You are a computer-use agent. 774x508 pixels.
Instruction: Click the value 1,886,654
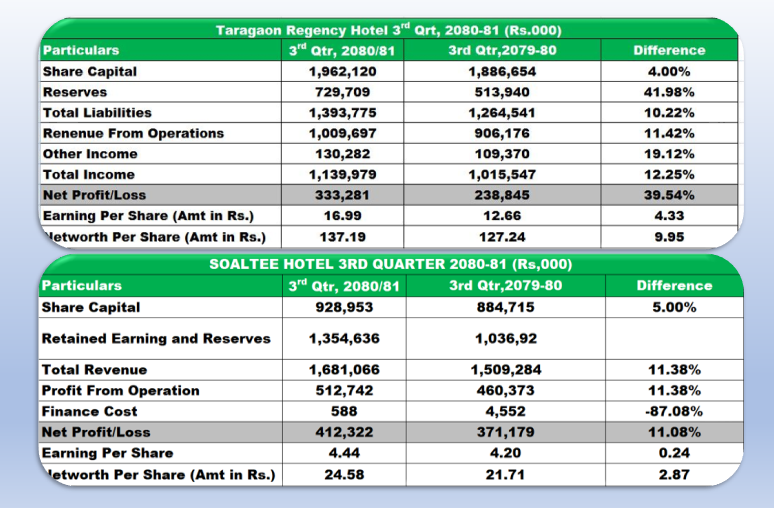pyautogui.click(x=502, y=72)
